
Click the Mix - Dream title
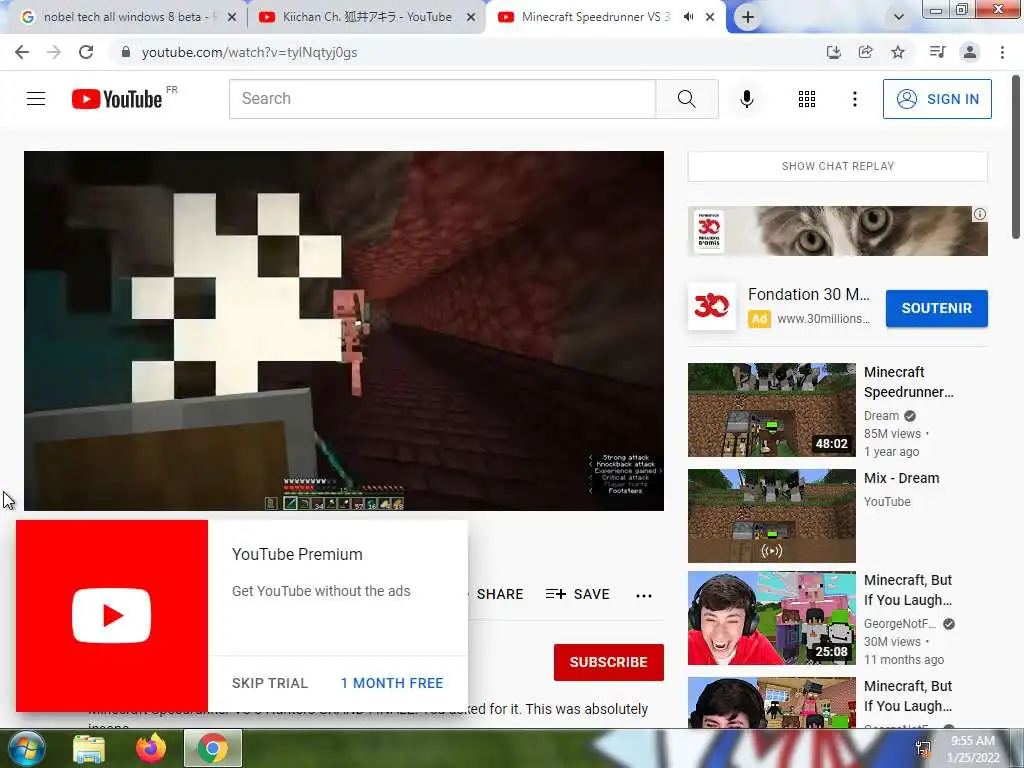point(901,478)
